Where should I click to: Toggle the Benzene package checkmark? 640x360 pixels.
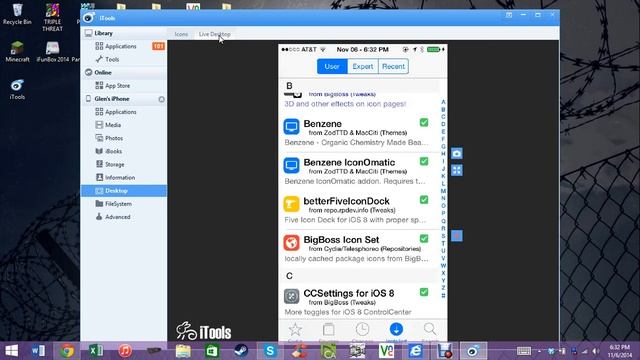point(424,122)
